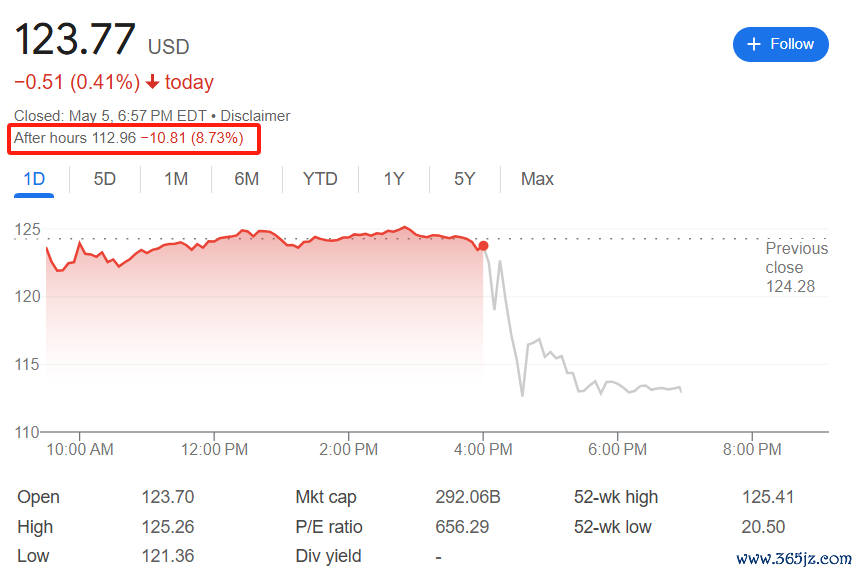The image size is (859, 574).
Task: Click the Div yield label
Action: click(329, 556)
